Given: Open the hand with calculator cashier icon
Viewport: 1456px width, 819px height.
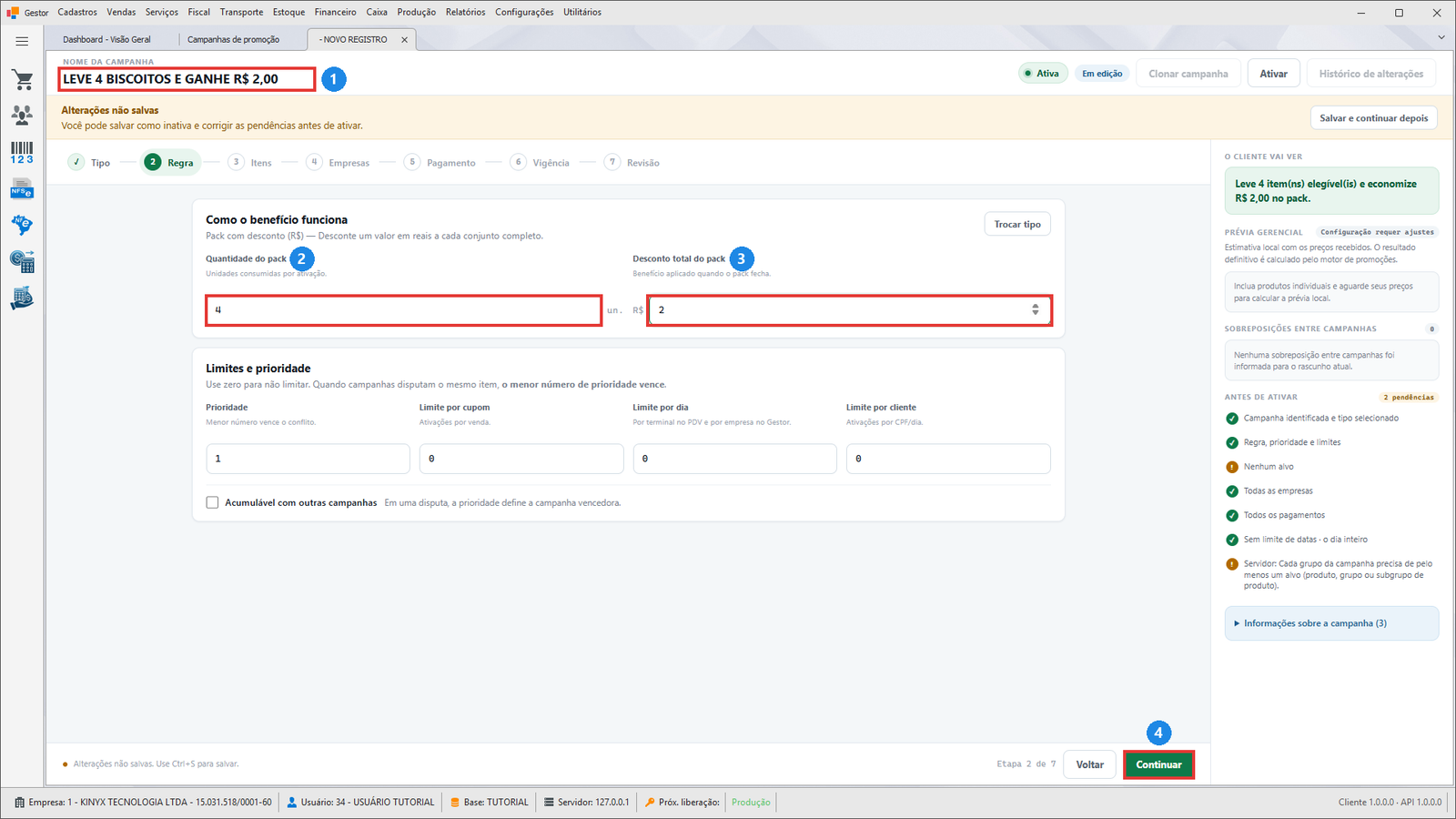Looking at the screenshot, I should click(x=22, y=298).
